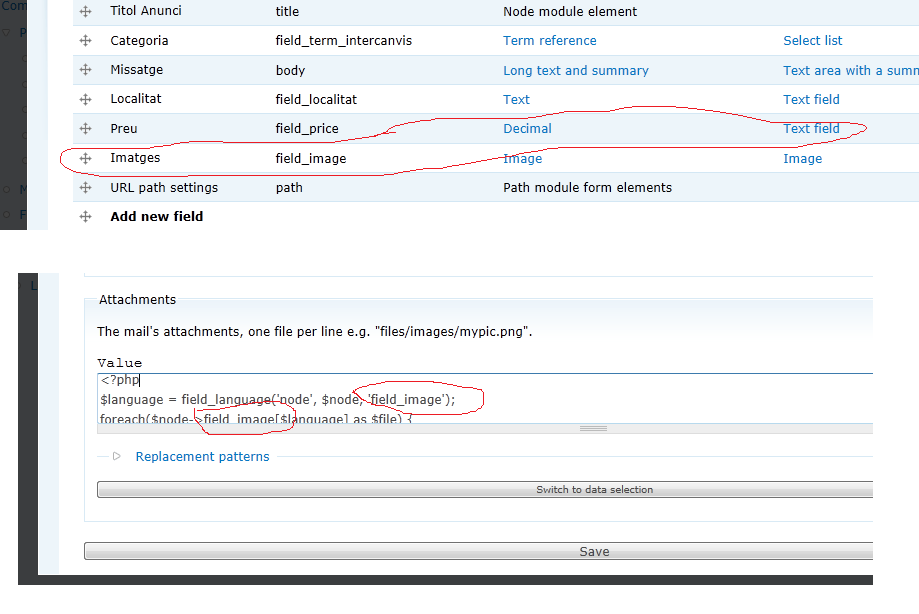Select the Categoria label
Viewport: 919px width, 614px height.
click(139, 40)
